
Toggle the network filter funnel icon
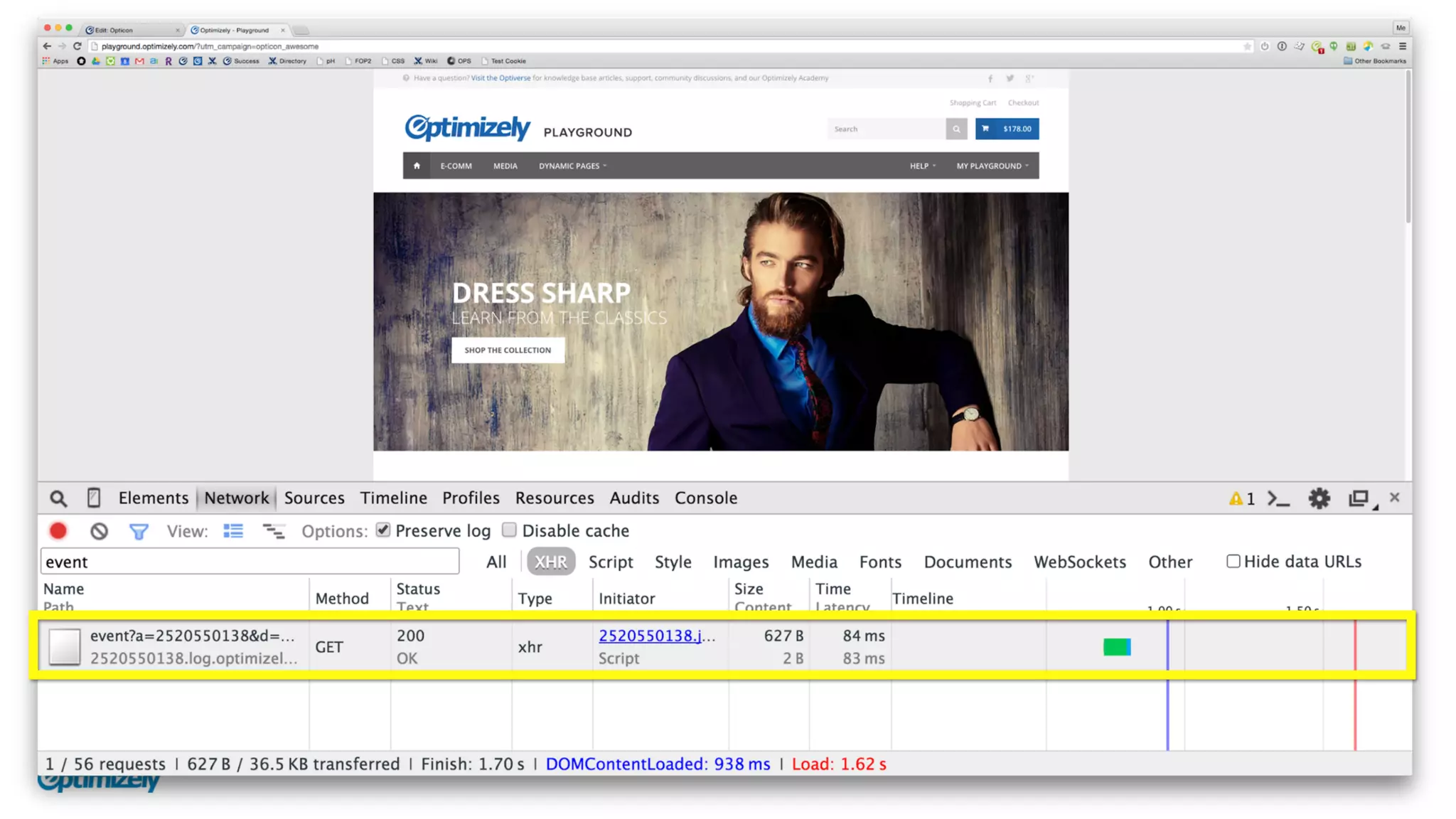(x=139, y=531)
